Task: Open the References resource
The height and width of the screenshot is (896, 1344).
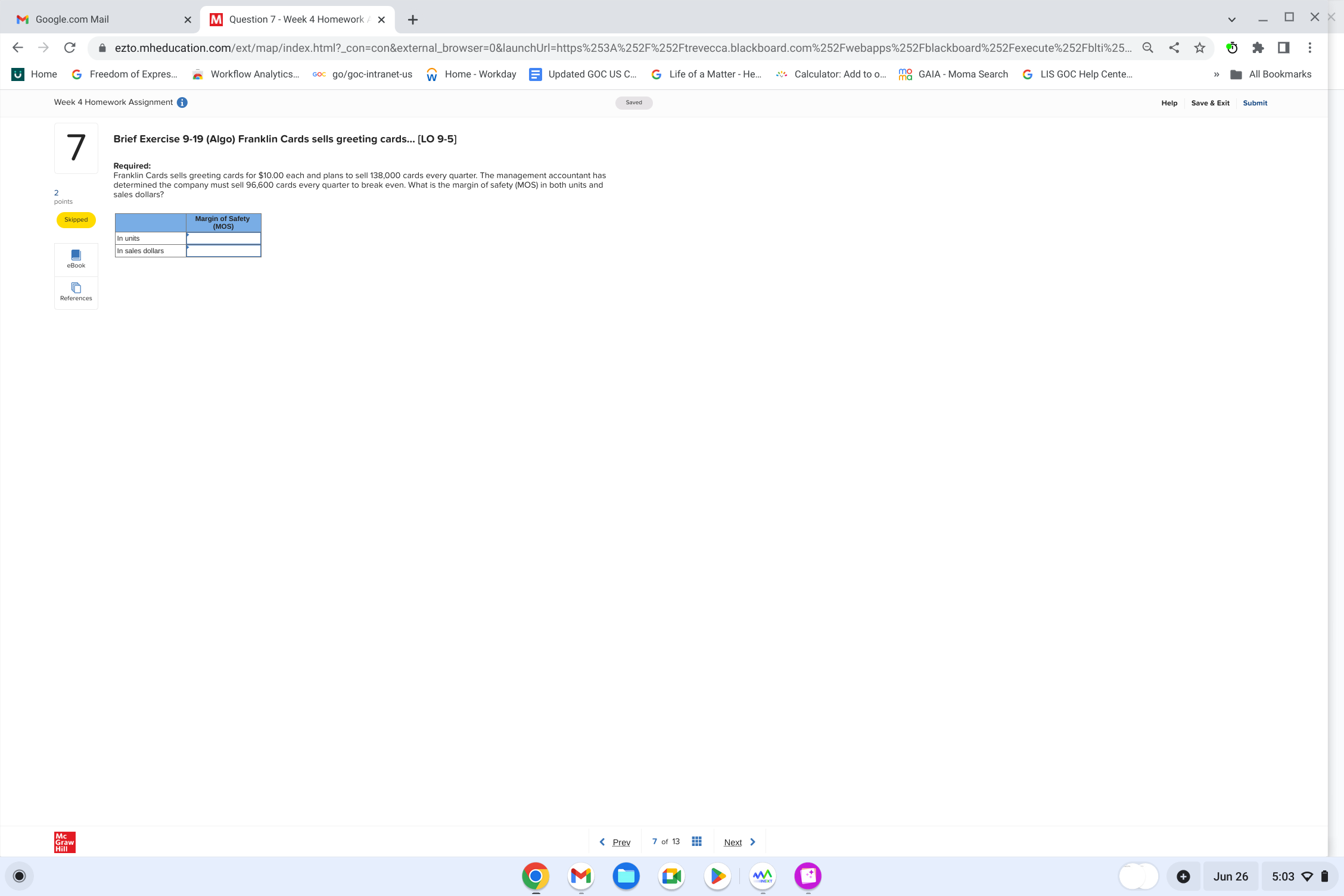Action: pyautogui.click(x=76, y=291)
